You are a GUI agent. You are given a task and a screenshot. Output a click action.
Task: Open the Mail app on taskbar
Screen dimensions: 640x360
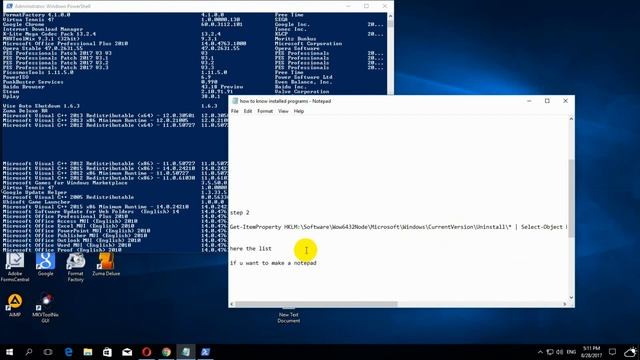click(x=127, y=352)
